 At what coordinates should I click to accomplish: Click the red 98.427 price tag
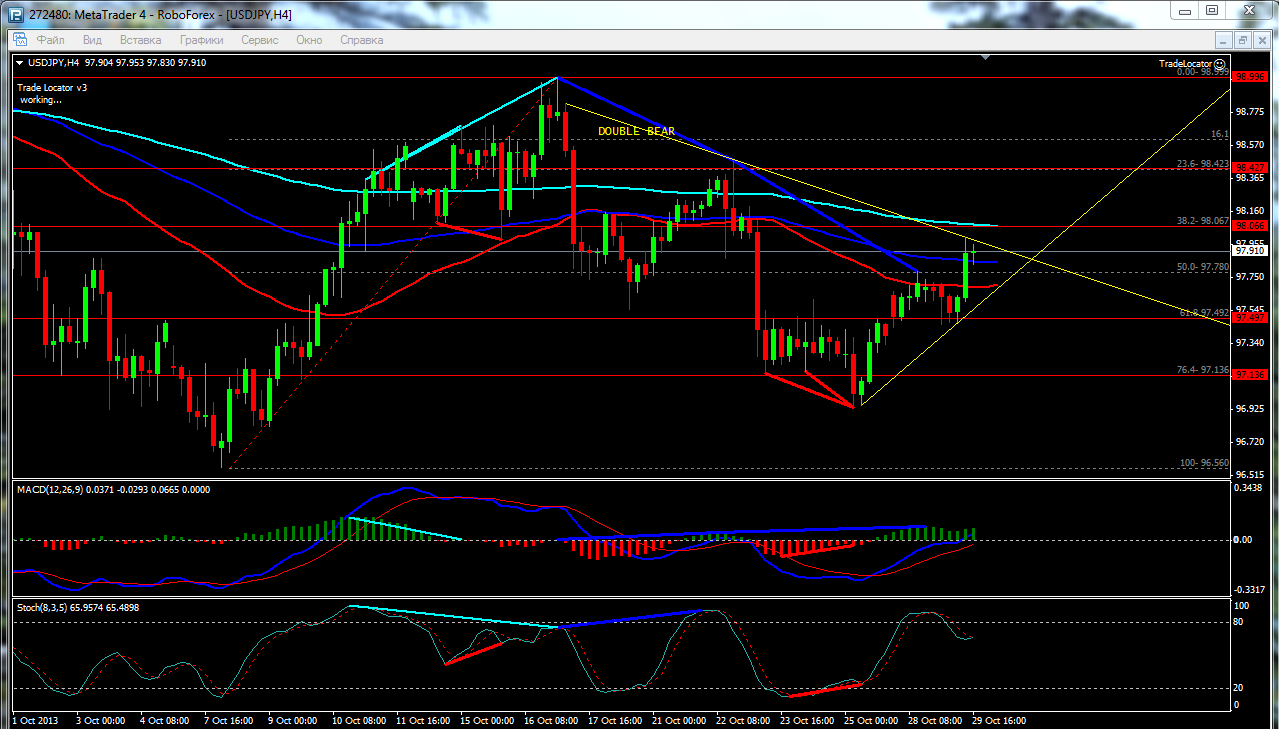click(1248, 168)
